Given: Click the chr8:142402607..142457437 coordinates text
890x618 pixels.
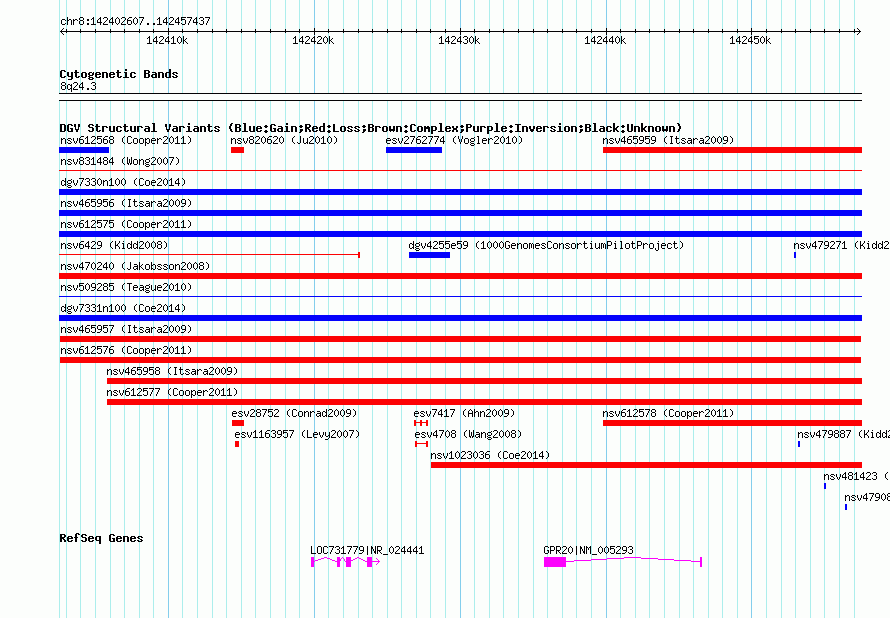Looking at the screenshot, I should tap(135, 21).
